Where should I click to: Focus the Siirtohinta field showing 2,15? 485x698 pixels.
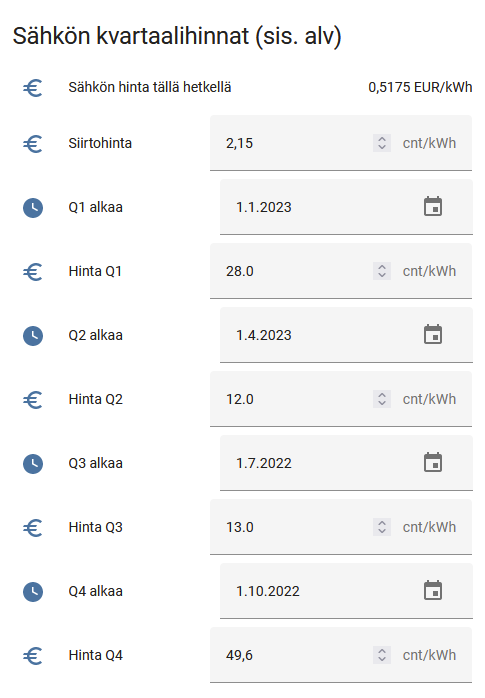coord(341,143)
